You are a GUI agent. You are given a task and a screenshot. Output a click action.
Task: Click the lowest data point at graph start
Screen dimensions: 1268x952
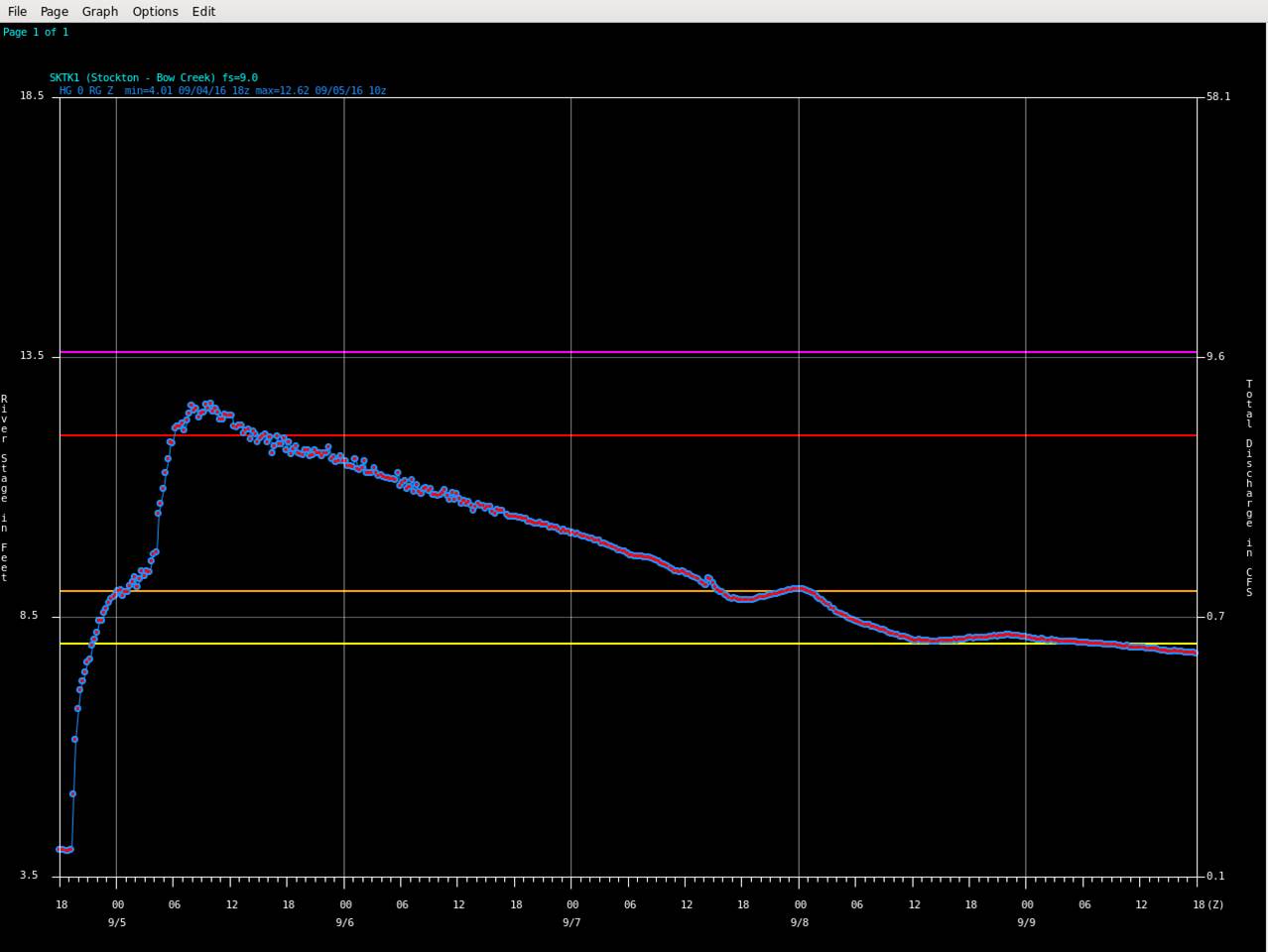click(x=65, y=850)
